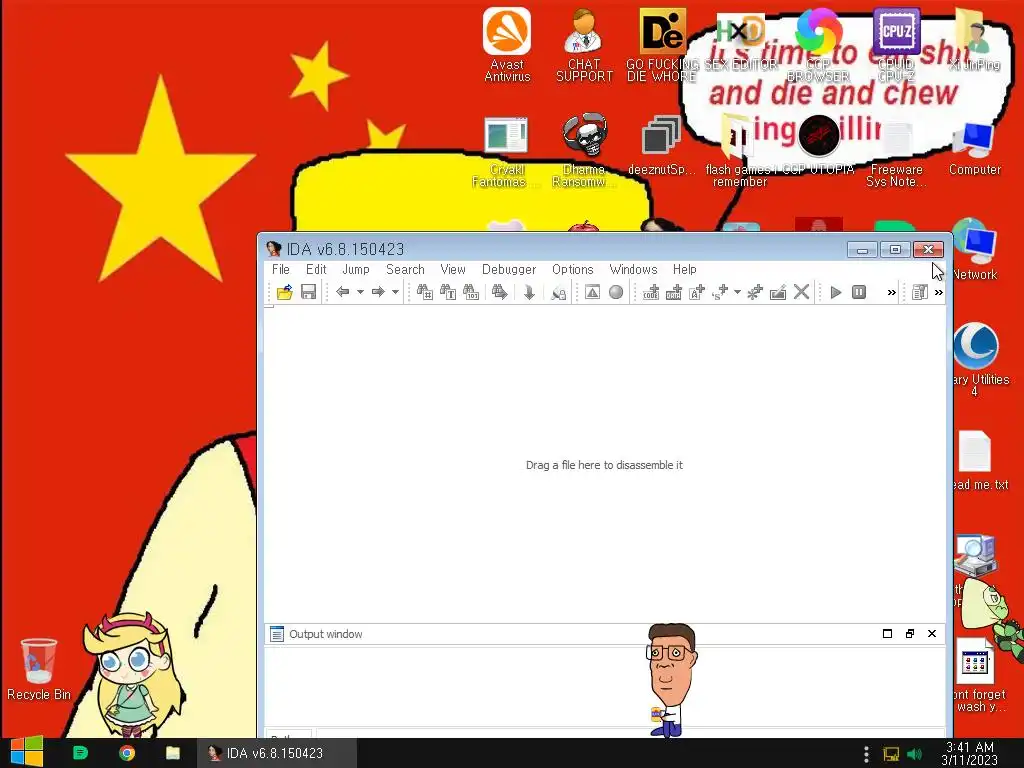Select the deeznutSp... desktop icon
The height and width of the screenshot is (768, 1024).
tap(661, 145)
